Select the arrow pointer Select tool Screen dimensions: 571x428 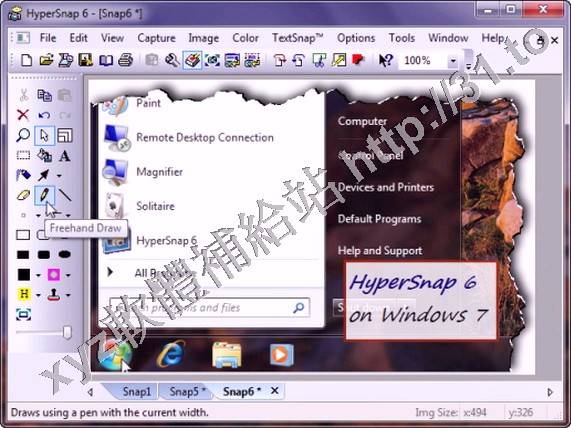(x=44, y=136)
